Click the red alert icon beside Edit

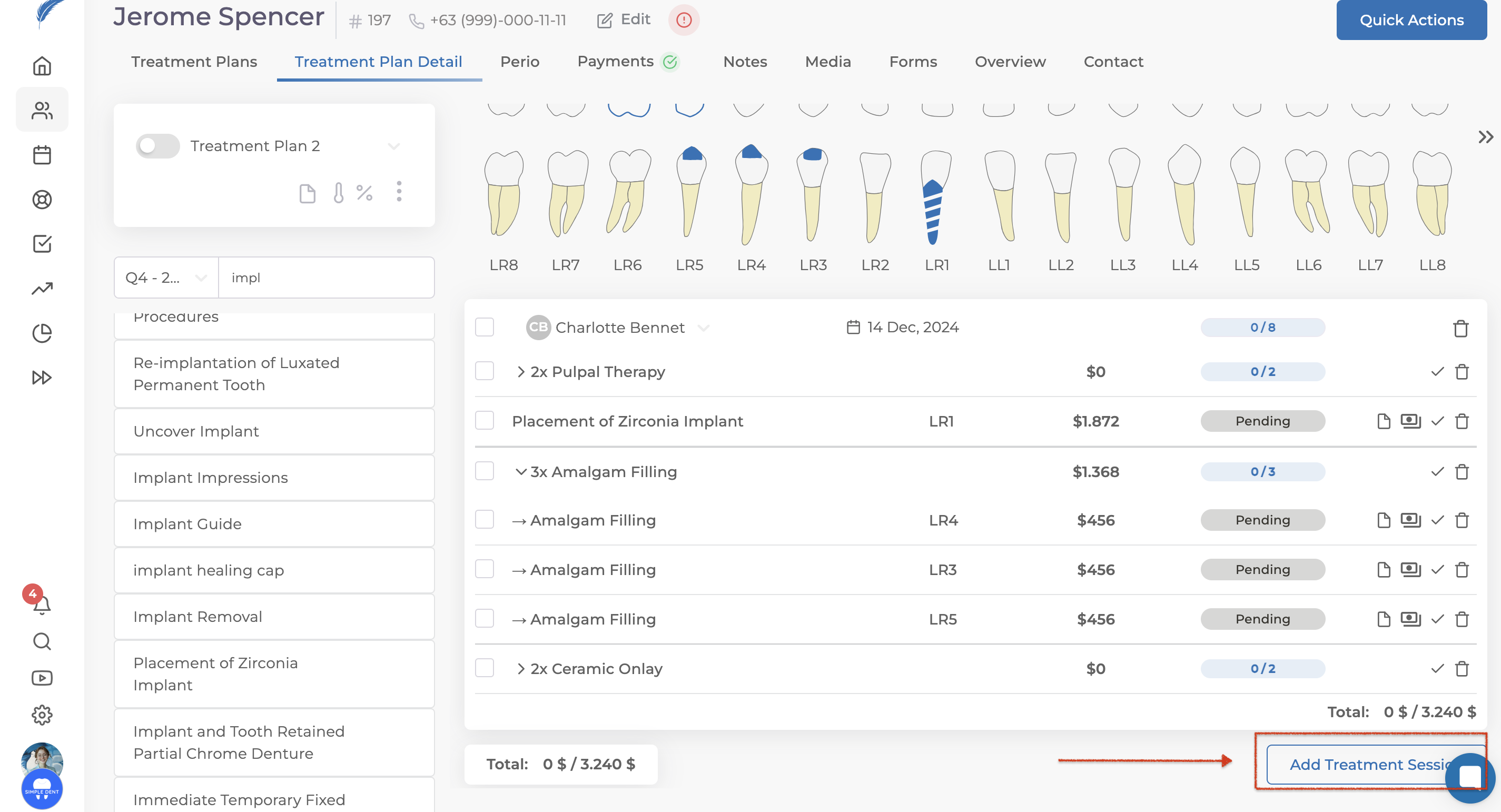point(684,20)
